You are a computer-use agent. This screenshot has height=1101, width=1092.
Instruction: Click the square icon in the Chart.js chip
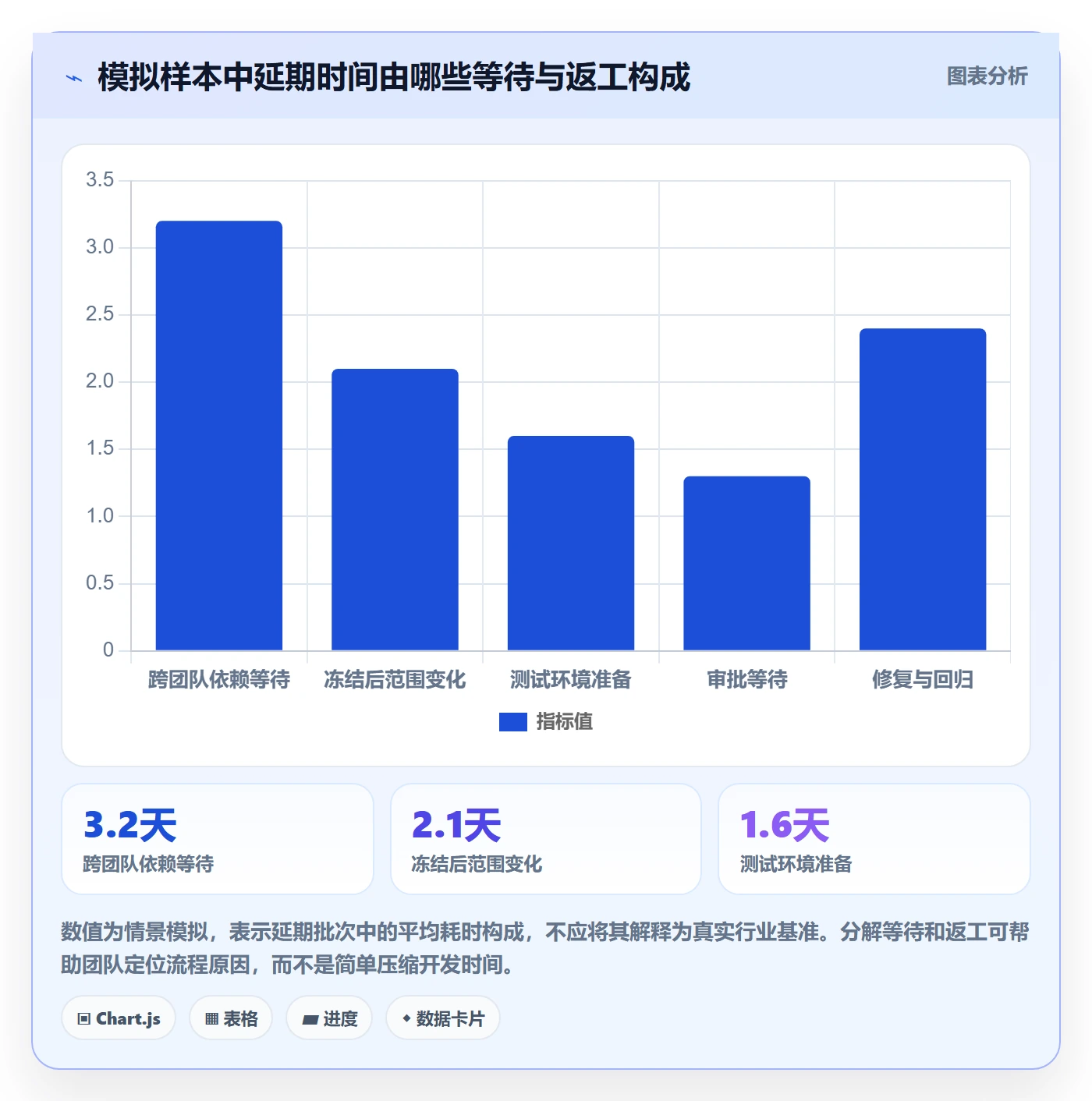[x=84, y=1019]
